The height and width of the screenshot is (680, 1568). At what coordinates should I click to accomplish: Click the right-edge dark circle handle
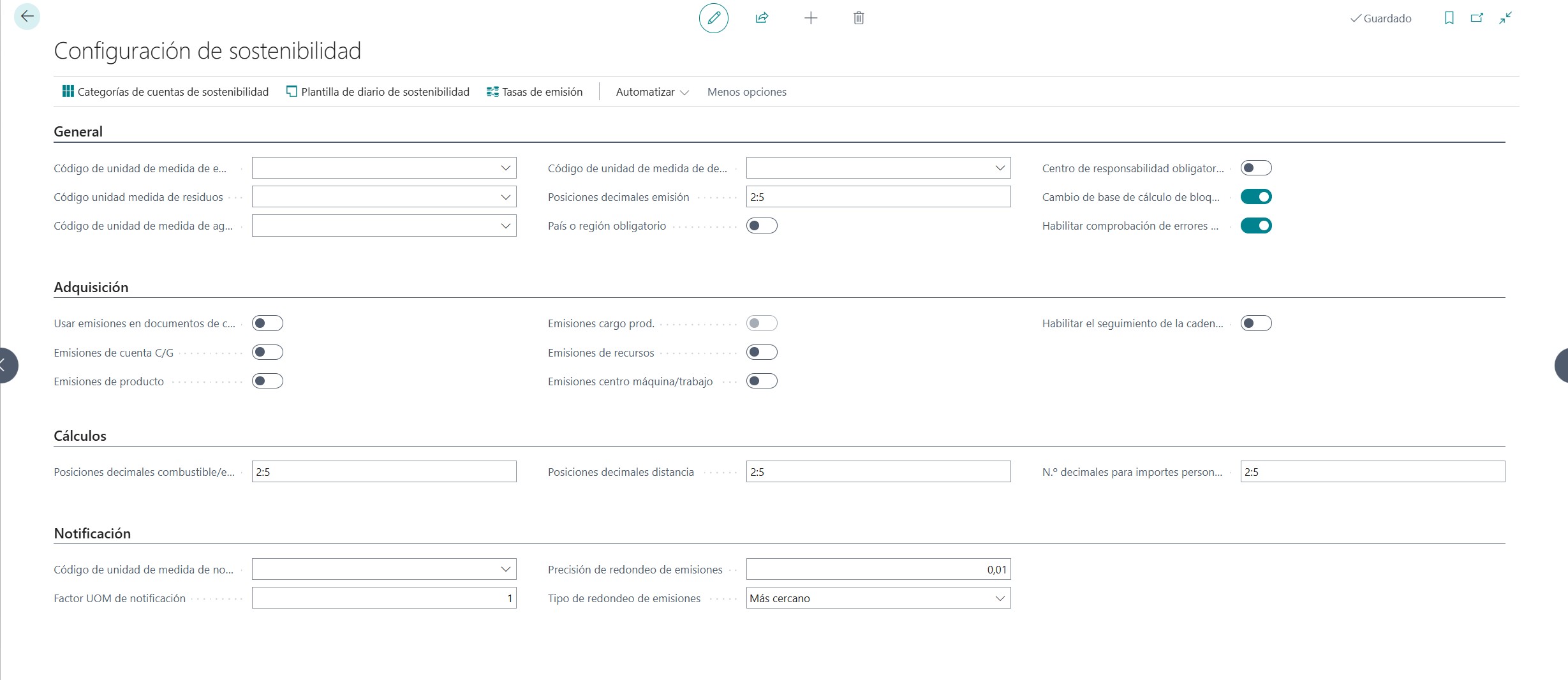point(1562,366)
